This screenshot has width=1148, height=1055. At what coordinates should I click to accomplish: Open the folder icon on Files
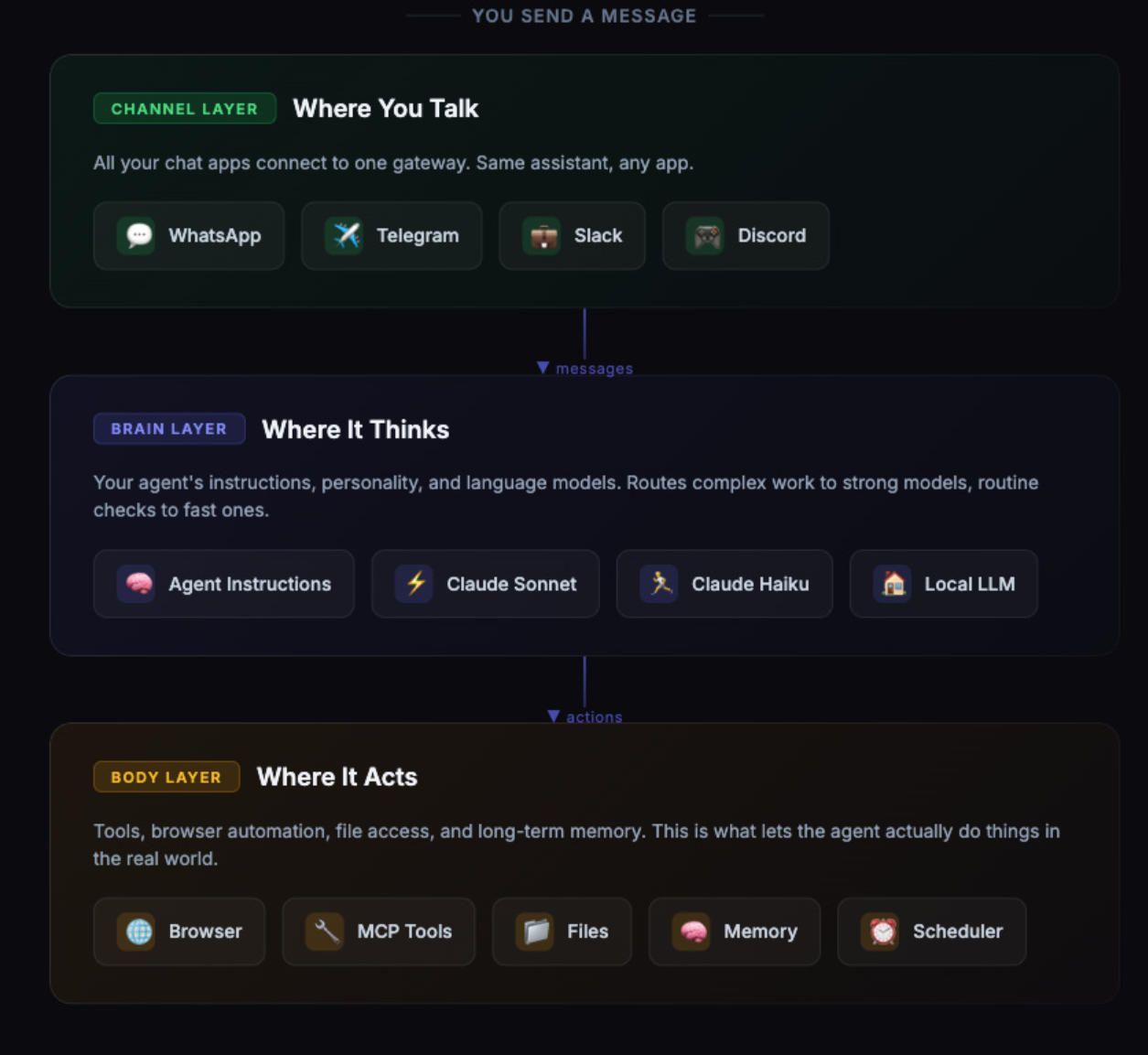pyautogui.click(x=534, y=931)
